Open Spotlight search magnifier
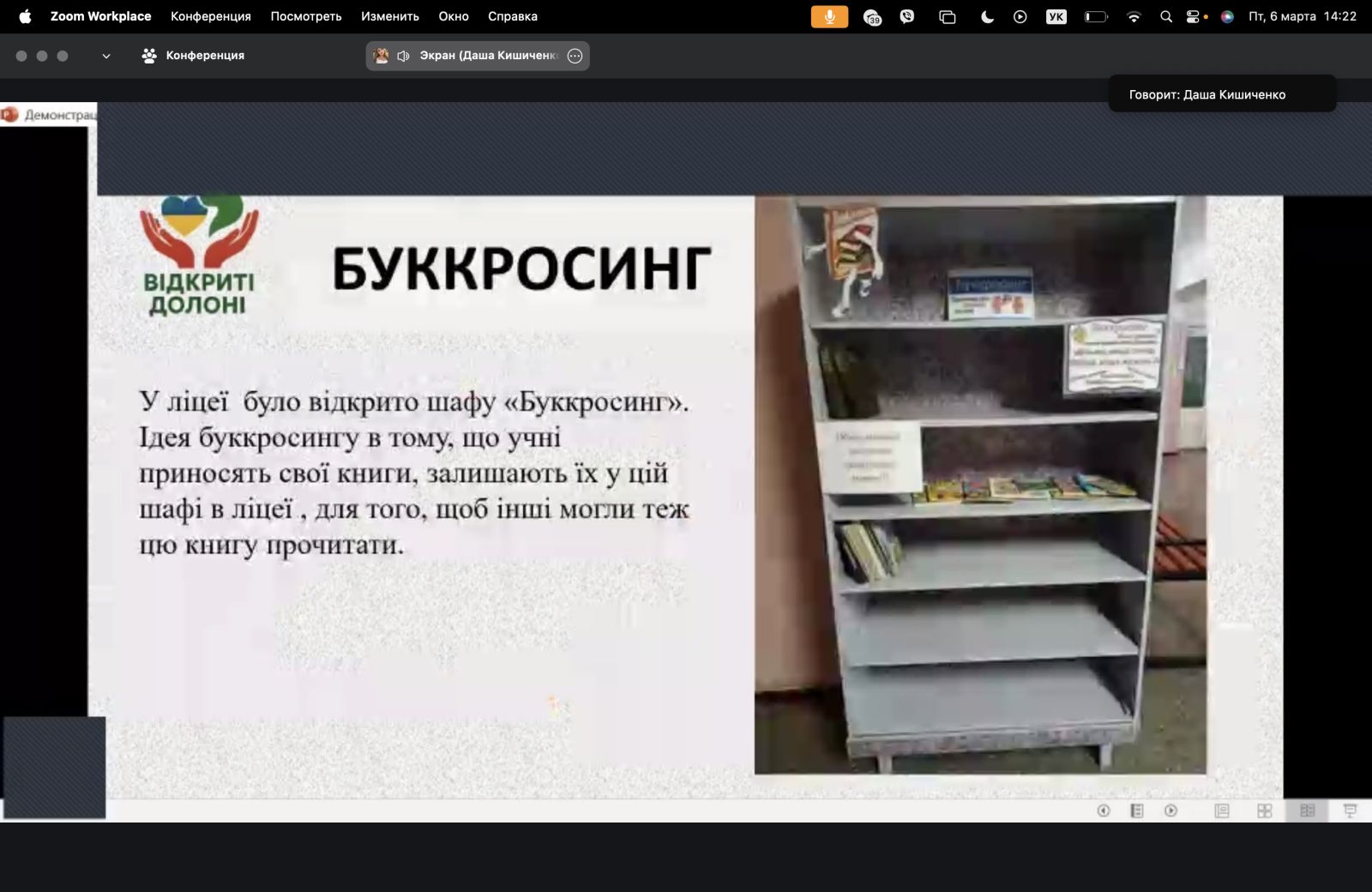This screenshot has height=892, width=1372. tap(1165, 16)
